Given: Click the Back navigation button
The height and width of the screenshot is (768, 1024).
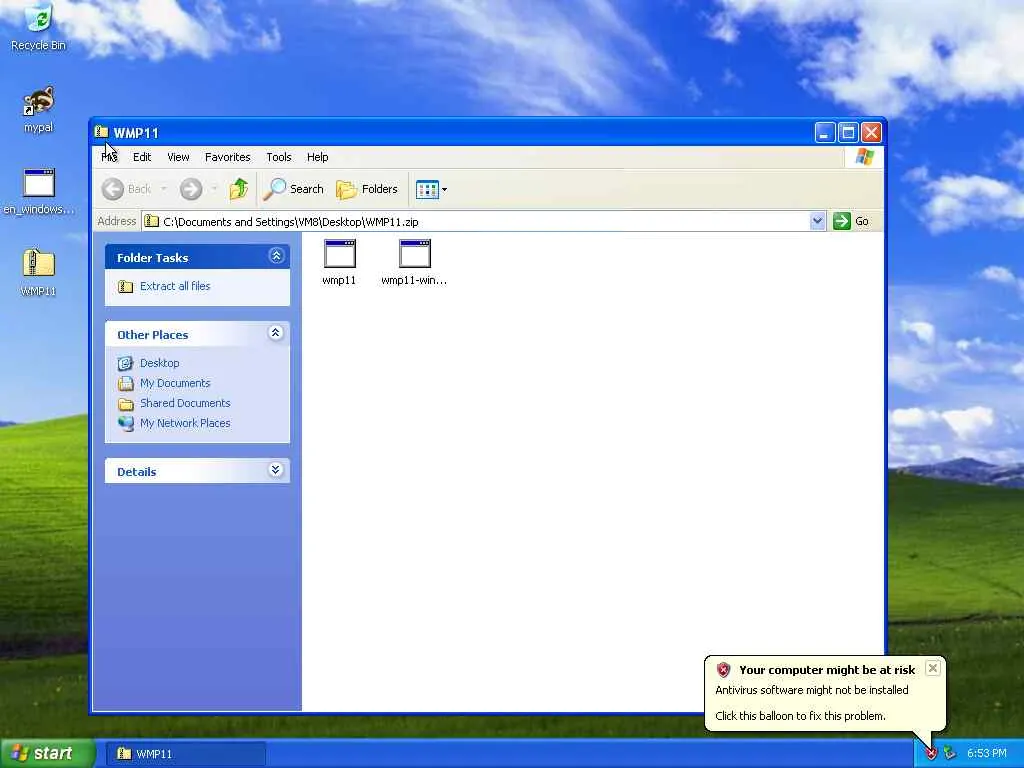Looking at the screenshot, I should [x=127, y=189].
